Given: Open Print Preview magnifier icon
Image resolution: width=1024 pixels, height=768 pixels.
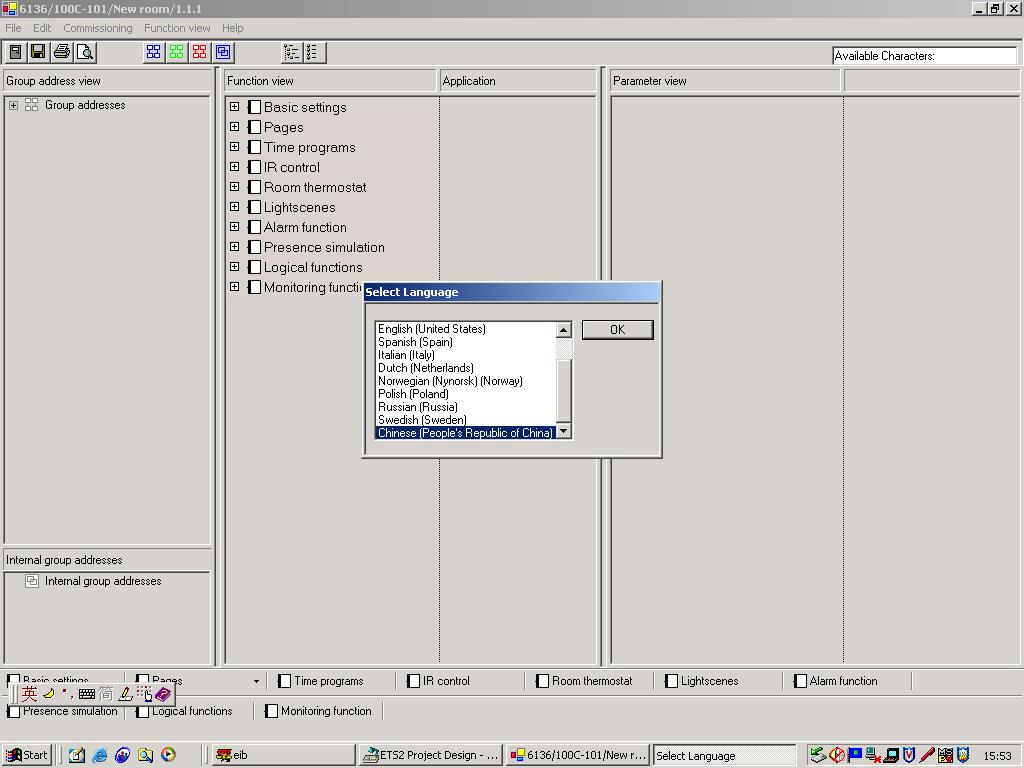Looking at the screenshot, I should tap(85, 52).
